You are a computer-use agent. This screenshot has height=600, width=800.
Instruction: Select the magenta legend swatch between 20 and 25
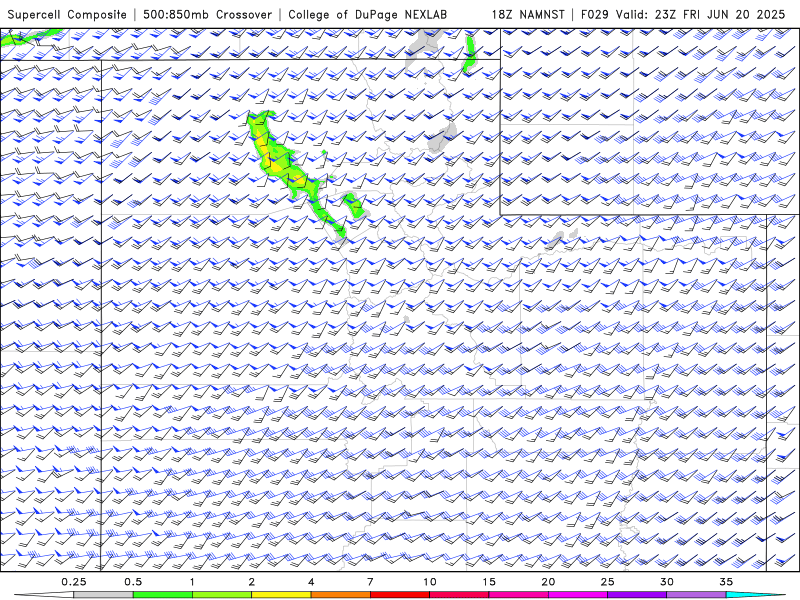tap(578, 595)
